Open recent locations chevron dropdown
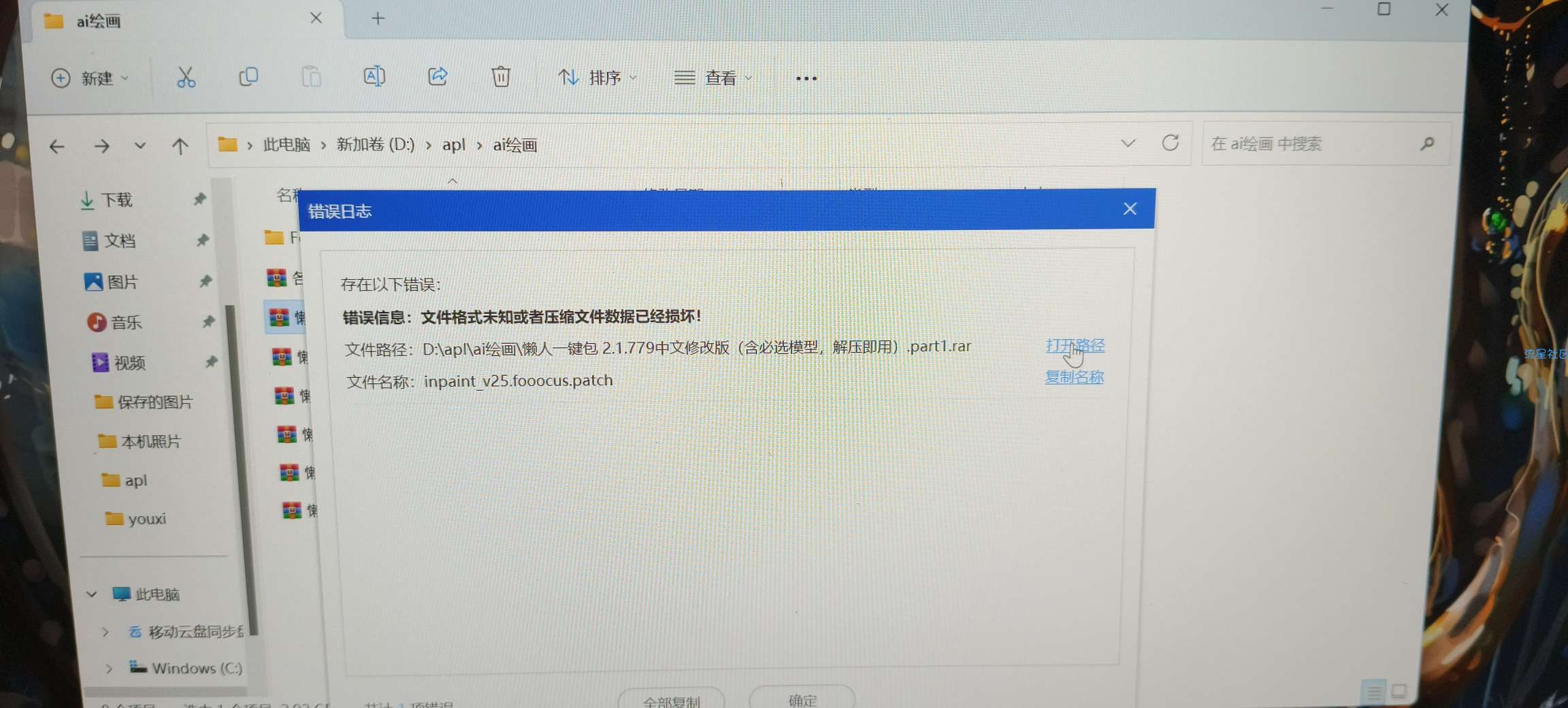The image size is (1568, 708). pyautogui.click(x=140, y=146)
